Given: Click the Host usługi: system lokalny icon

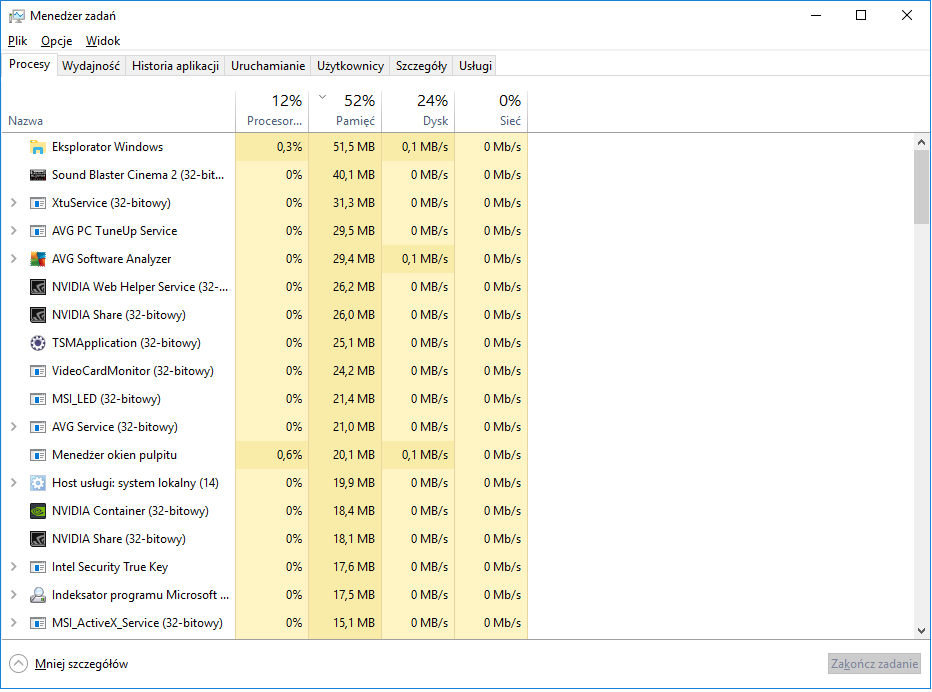Looking at the screenshot, I should tap(37, 483).
